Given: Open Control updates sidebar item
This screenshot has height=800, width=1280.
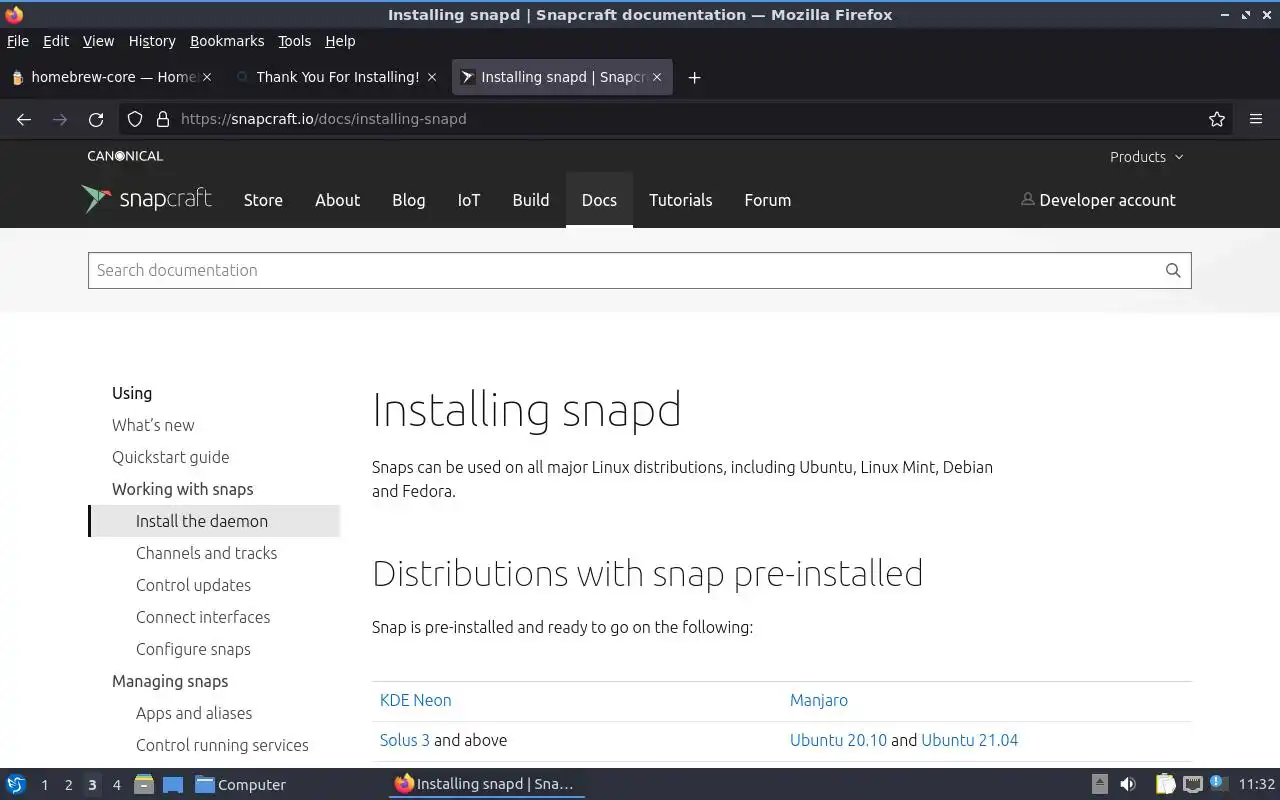Looking at the screenshot, I should tap(193, 585).
